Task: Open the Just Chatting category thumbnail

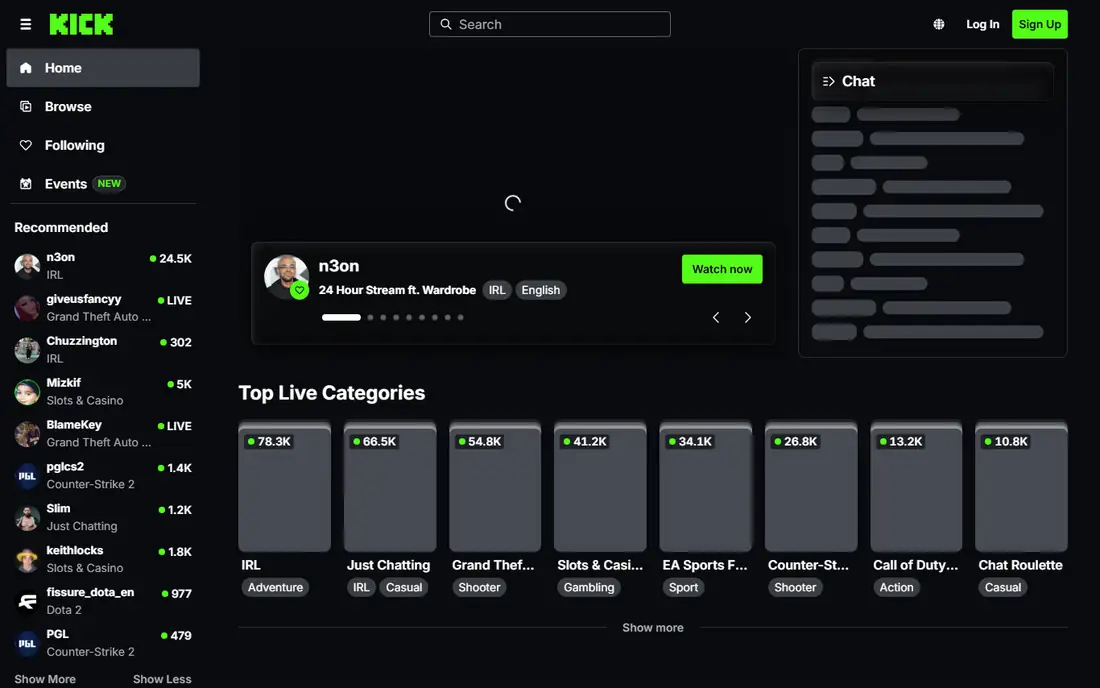Action: coord(389,486)
